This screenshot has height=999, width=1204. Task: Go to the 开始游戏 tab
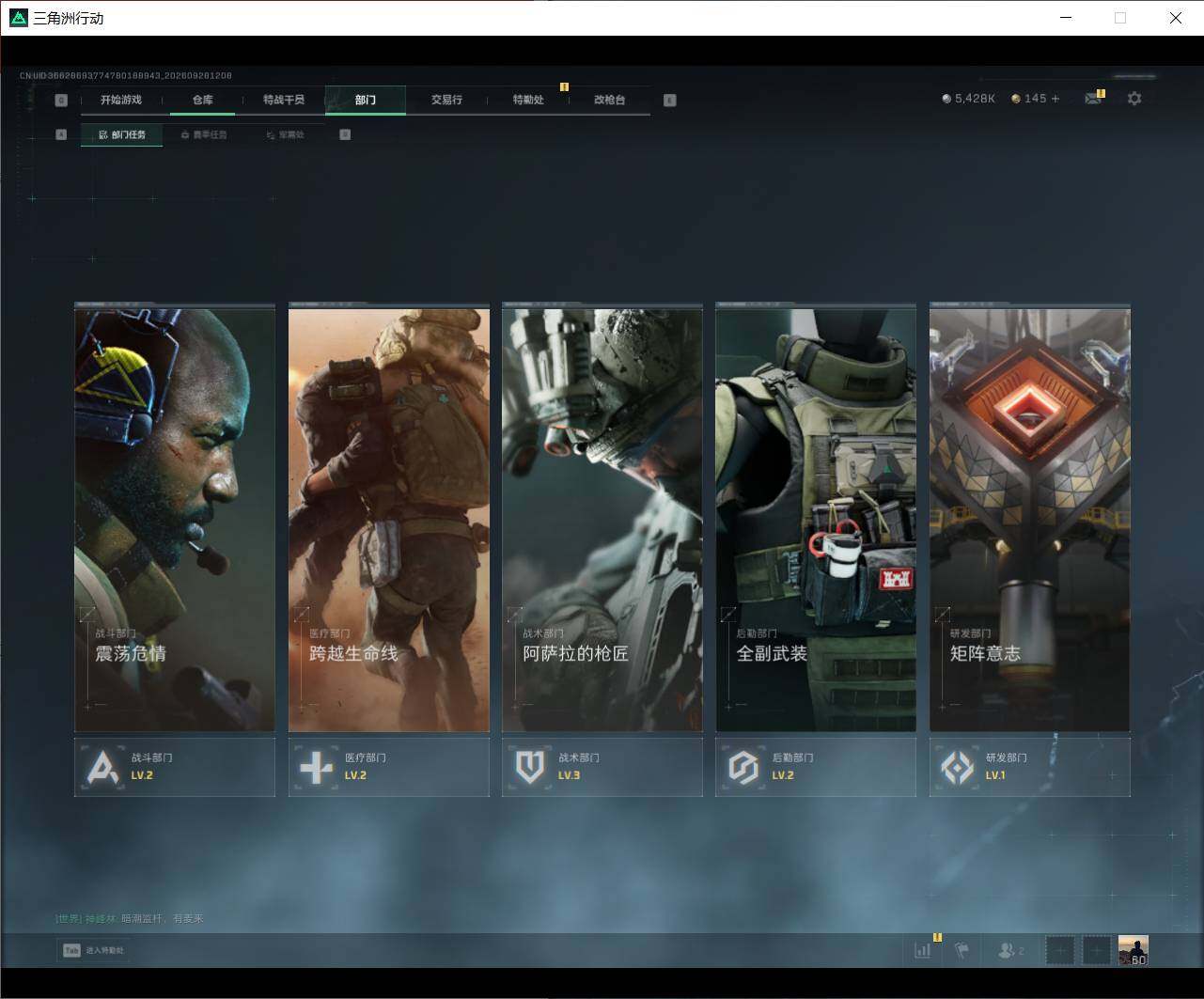(121, 100)
